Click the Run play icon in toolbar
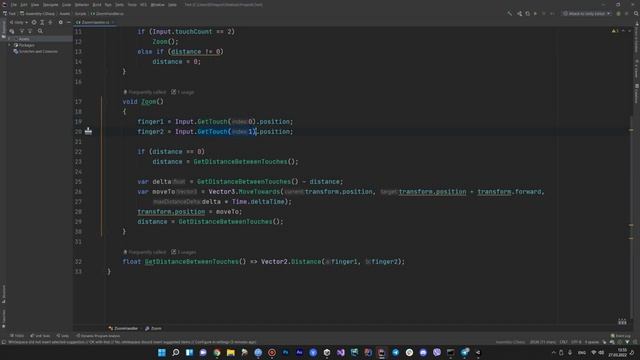This screenshot has width=640, height=360. coord(536,13)
